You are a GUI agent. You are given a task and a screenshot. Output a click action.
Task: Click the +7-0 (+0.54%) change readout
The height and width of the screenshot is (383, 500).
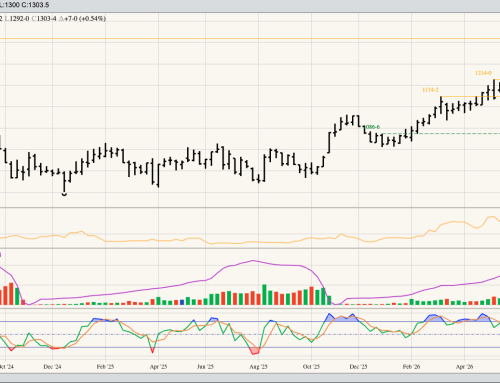[x=82, y=19]
